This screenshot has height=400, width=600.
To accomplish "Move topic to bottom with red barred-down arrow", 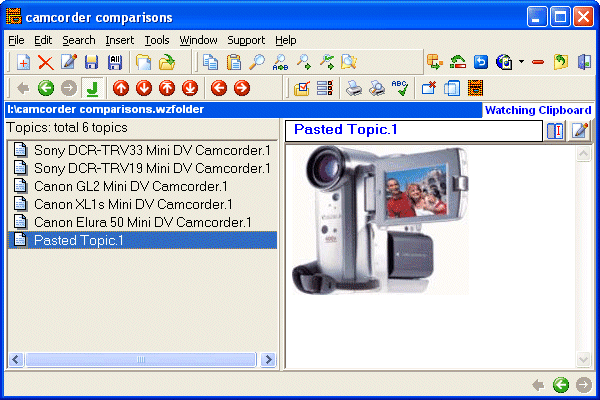I will (x=190, y=88).
